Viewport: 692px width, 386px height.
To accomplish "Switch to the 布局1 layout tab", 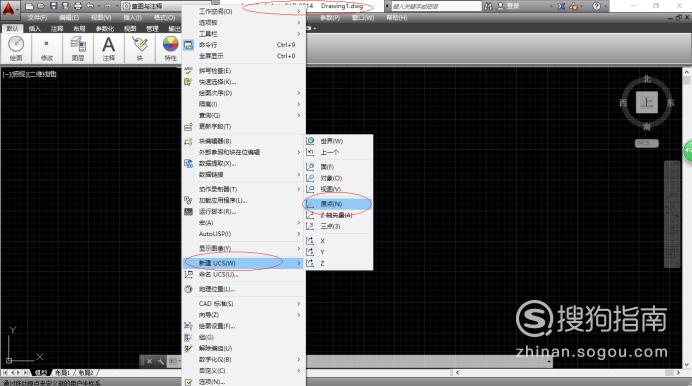I will pyautogui.click(x=62, y=373).
